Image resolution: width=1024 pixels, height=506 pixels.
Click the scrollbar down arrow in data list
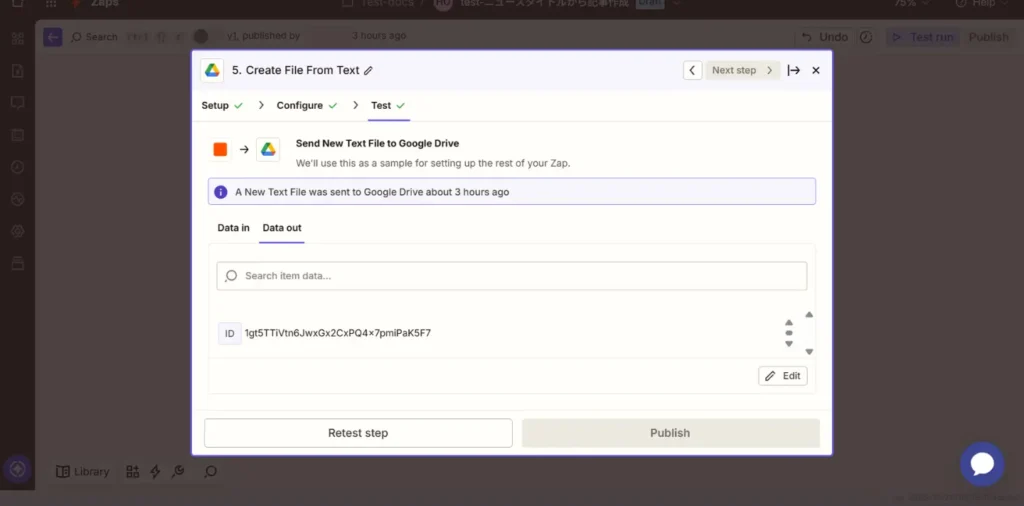(x=809, y=352)
